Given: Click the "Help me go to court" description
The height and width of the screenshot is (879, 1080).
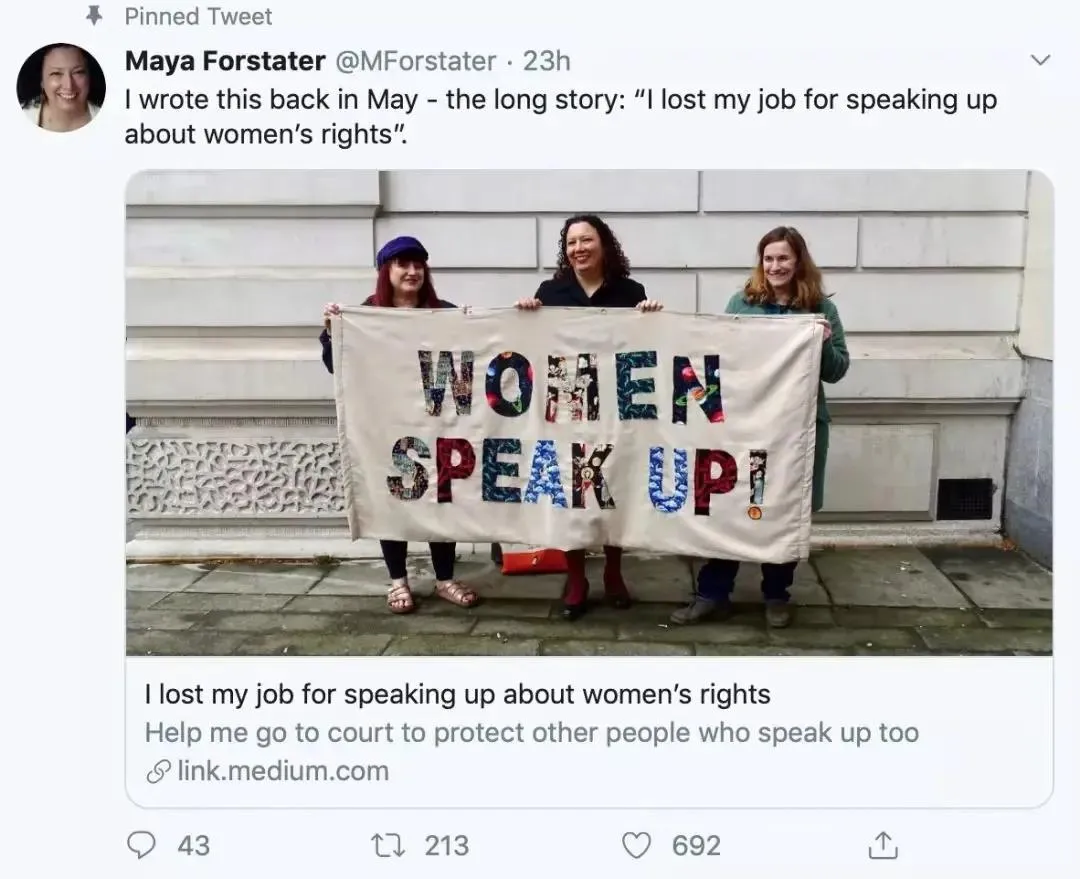Looking at the screenshot, I should pyautogui.click(x=531, y=733).
